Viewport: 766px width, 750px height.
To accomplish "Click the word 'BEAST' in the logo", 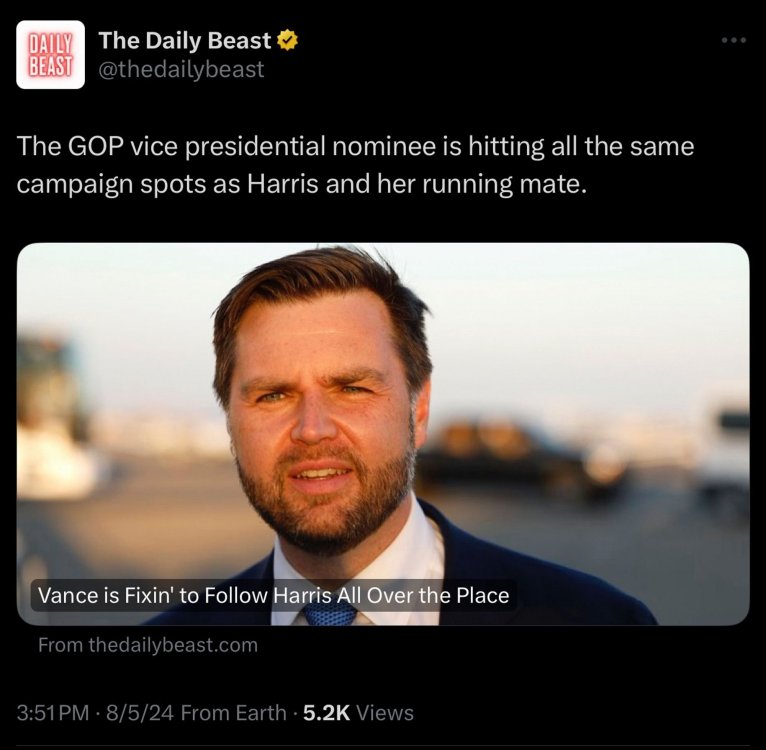I will tap(51, 67).
